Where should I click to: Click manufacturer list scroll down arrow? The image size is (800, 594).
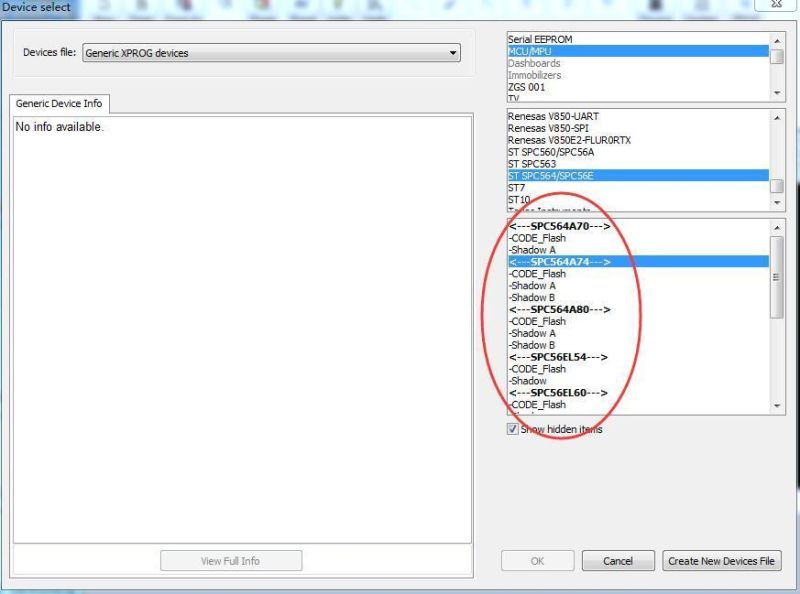(777, 203)
